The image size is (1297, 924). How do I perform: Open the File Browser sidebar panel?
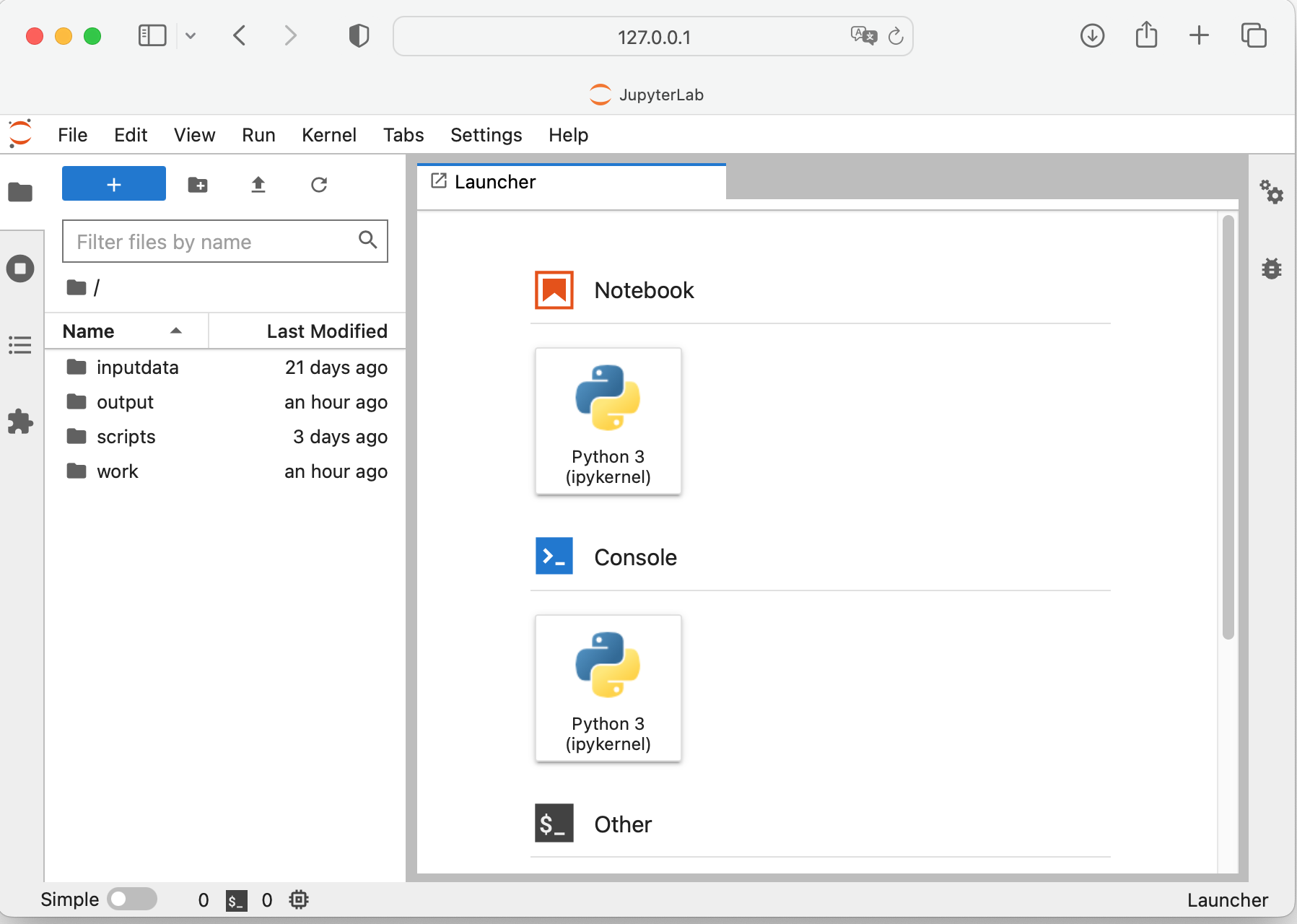click(x=20, y=192)
